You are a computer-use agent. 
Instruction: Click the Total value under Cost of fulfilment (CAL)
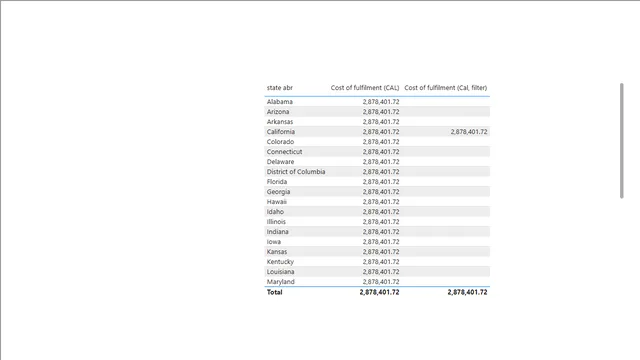[x=379, y=292]
